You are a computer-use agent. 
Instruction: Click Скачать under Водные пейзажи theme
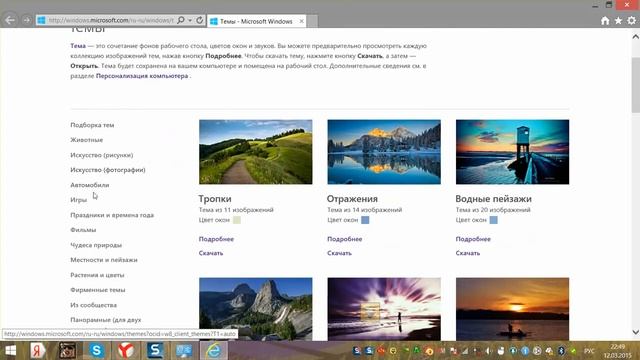tap(468, 253)
